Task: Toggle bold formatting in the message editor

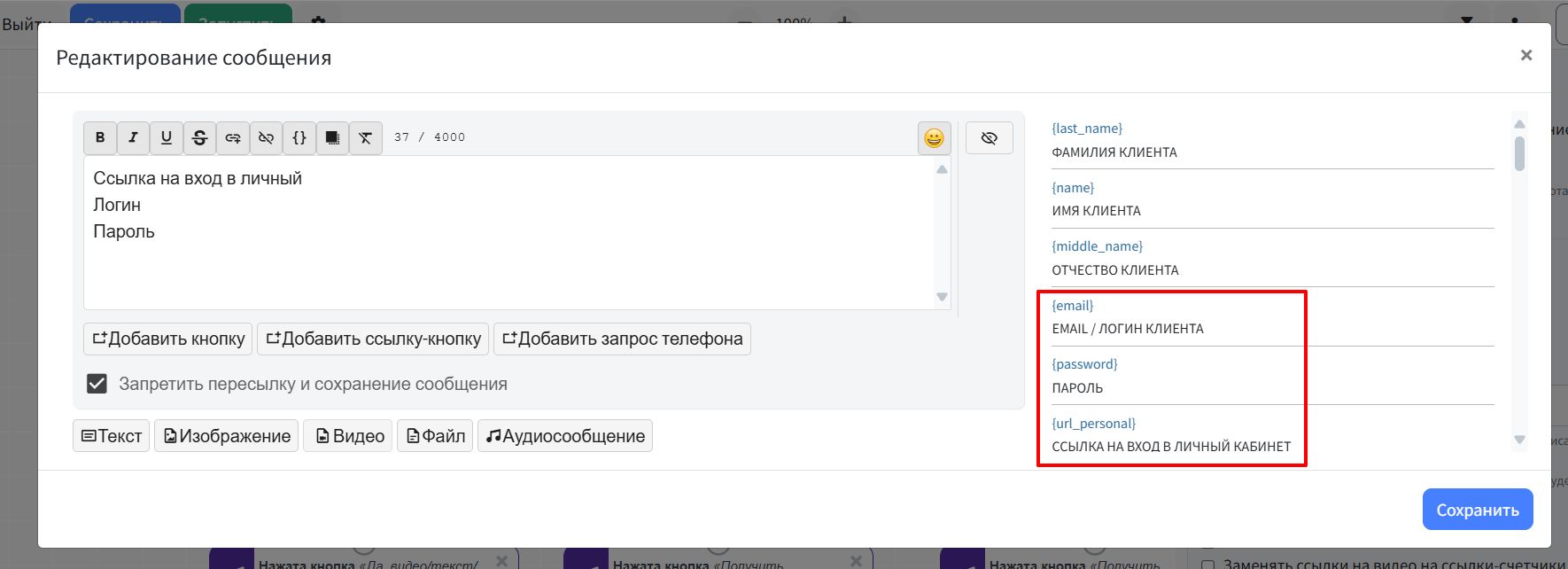Action: click(100, 137)
